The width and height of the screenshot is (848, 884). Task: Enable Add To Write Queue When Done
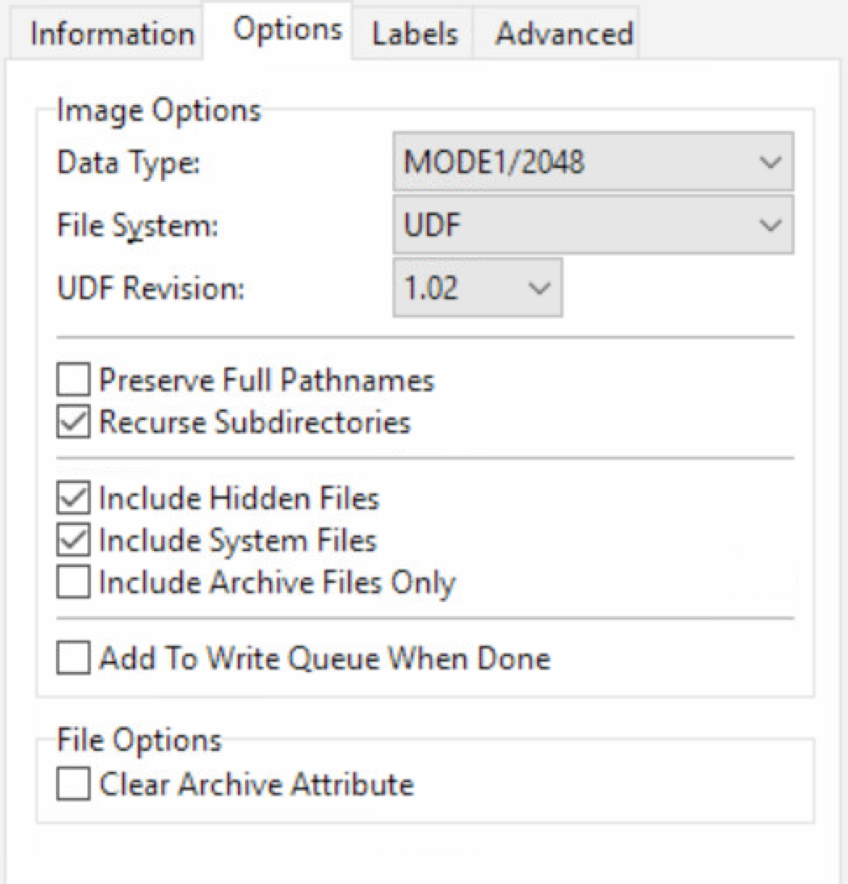(72, 659)
